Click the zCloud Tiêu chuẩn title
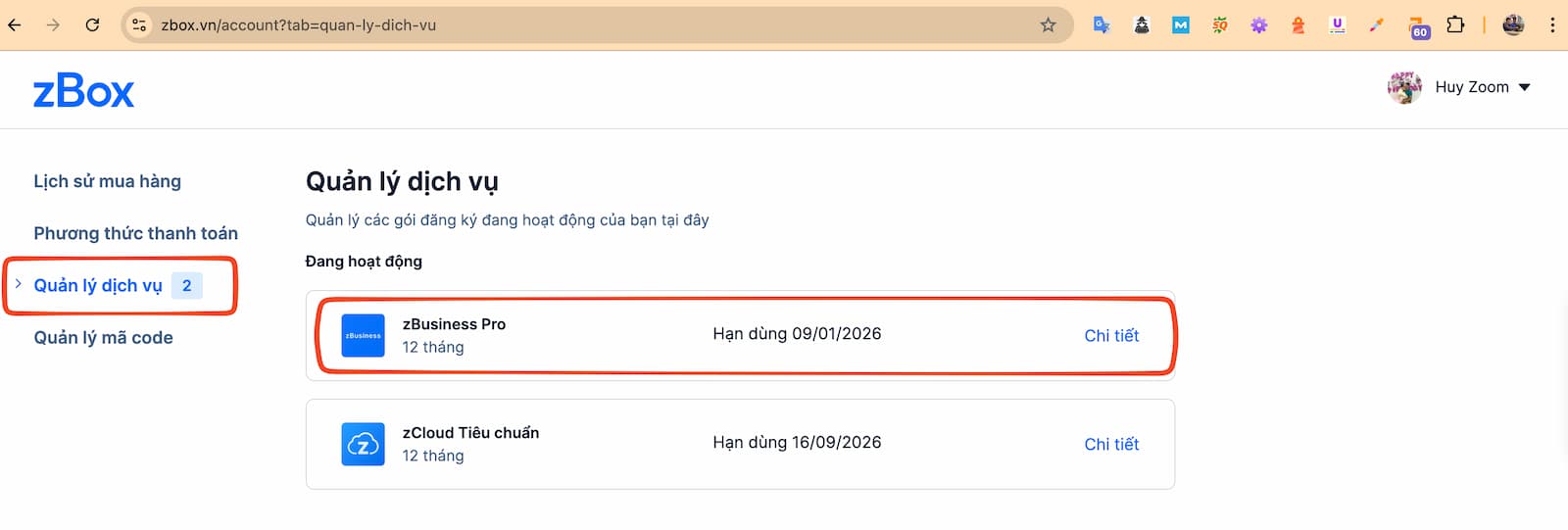 [470, 433]
